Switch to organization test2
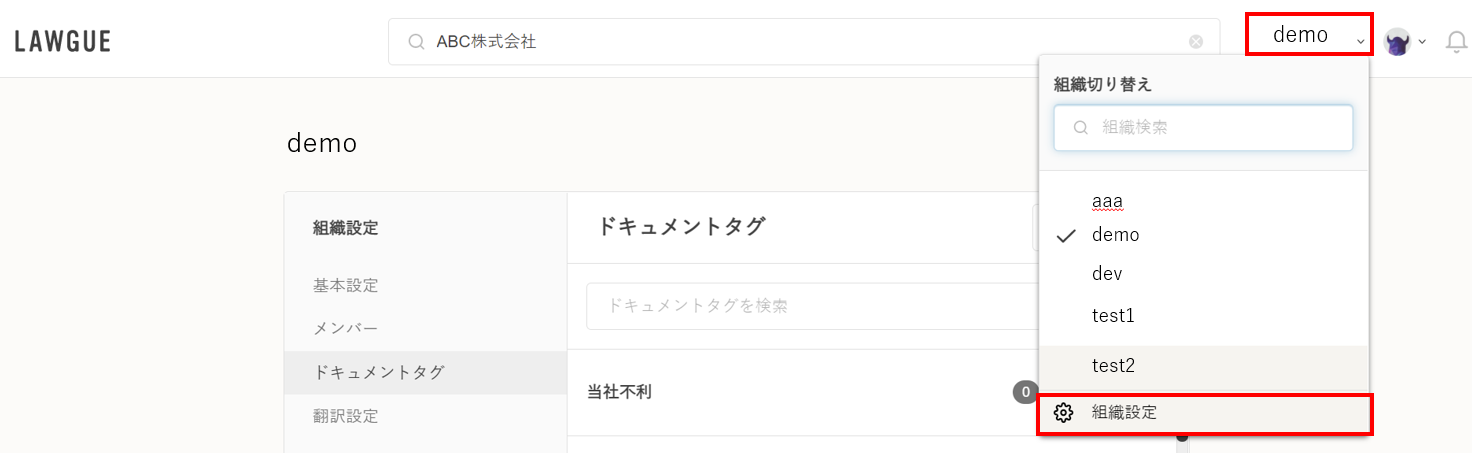The image size is (1472, 453). [1113, 366]
